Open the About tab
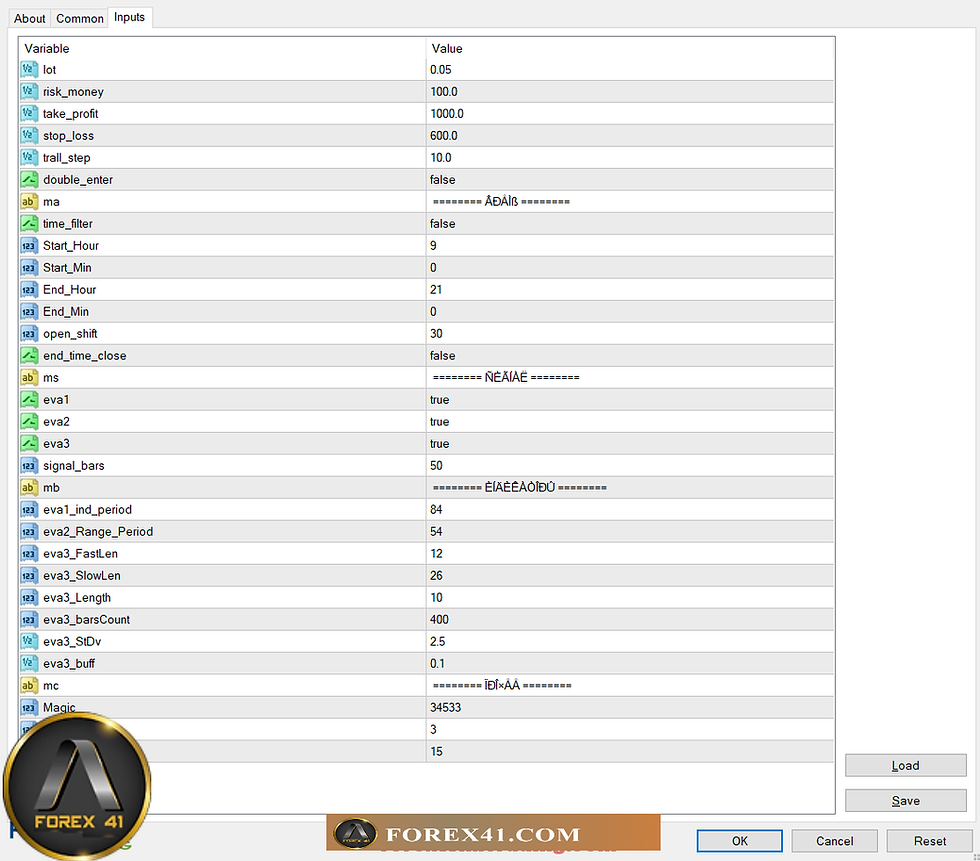 coord(29,18)
